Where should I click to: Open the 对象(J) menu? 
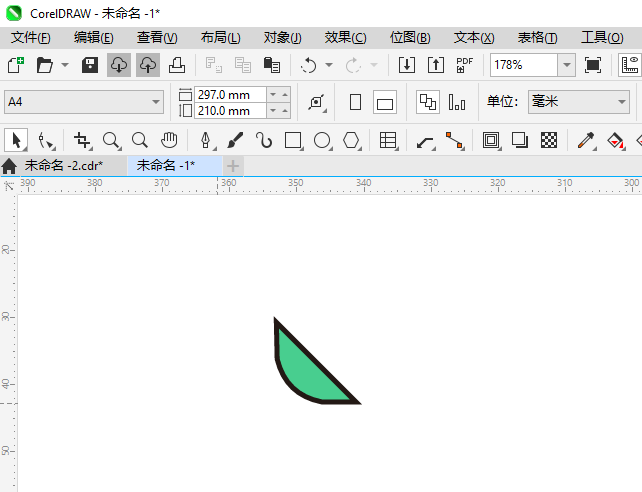tap(283, 38)
